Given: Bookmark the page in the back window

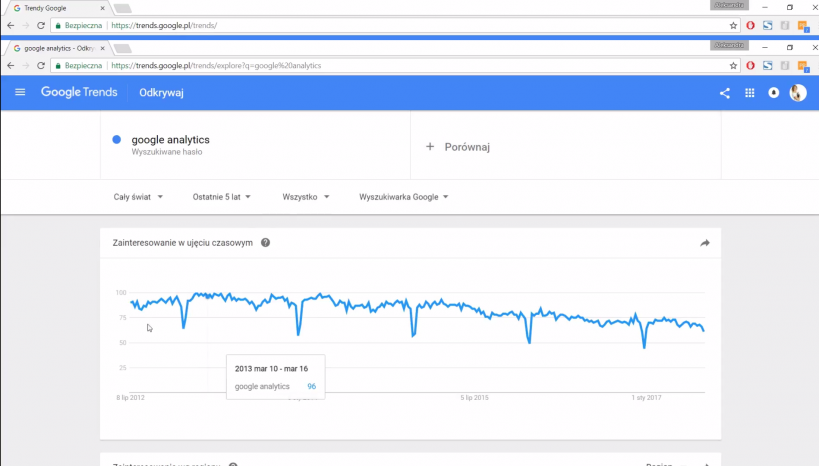Looking at the screenshot, I should click(x=733, y=25).
